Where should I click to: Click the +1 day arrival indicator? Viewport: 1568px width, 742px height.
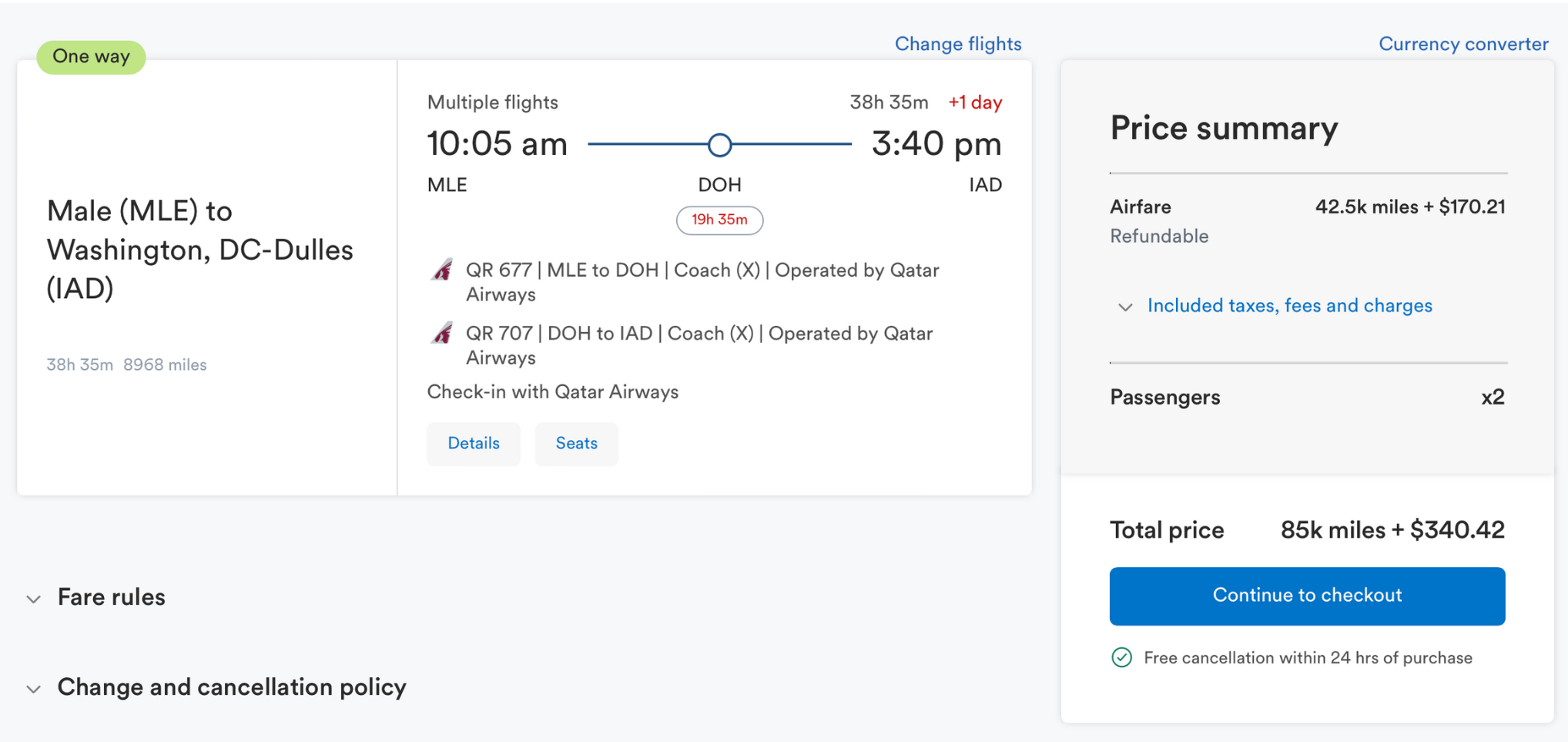974,102
